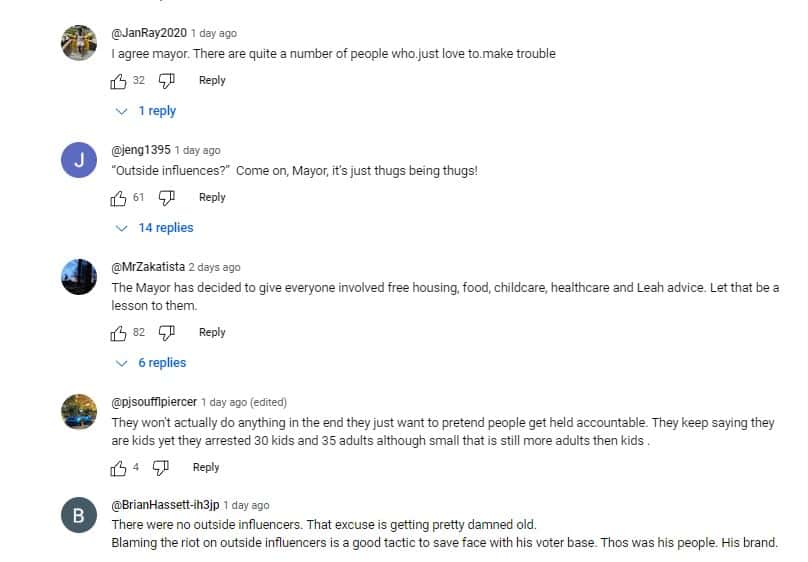The height and width of the screenshot is (562, 808).
Task: Like the comment by @jeng1395
Action: 119,198
